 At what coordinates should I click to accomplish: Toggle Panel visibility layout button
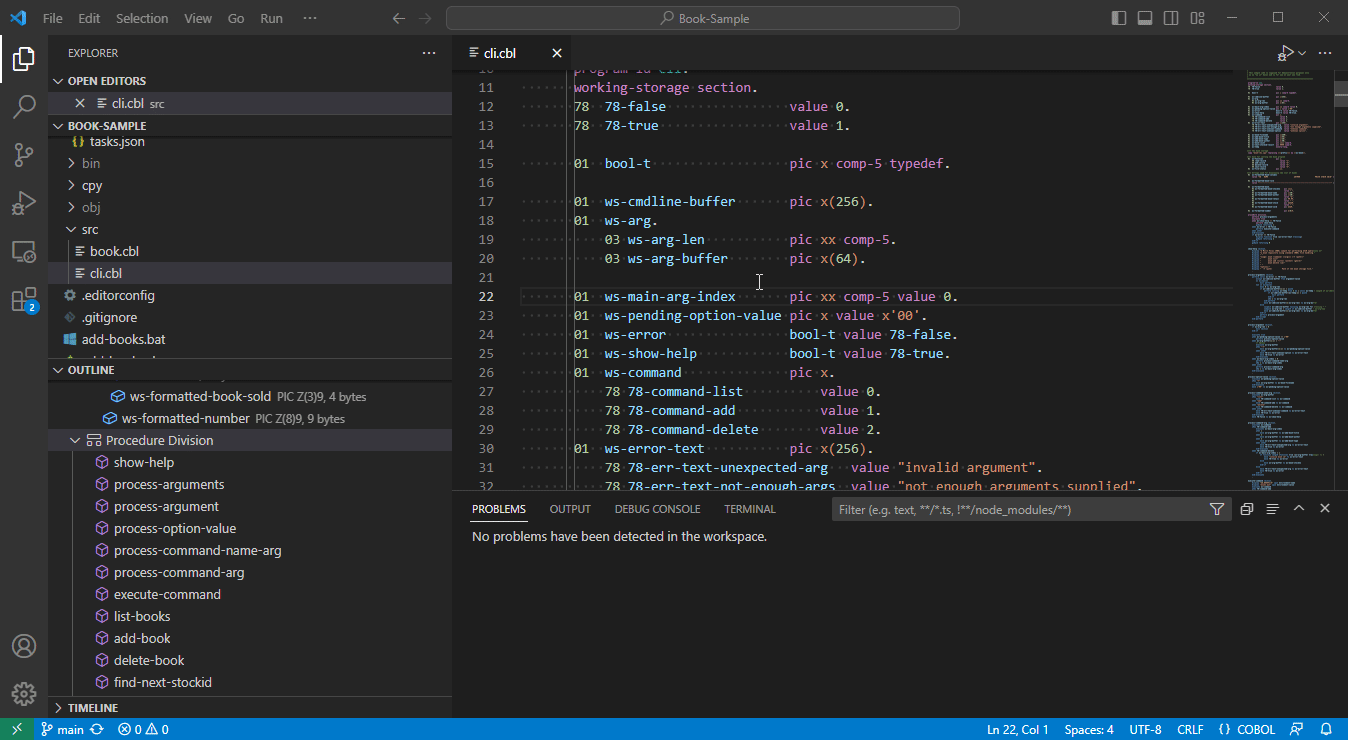click(x=1145, y=18)
